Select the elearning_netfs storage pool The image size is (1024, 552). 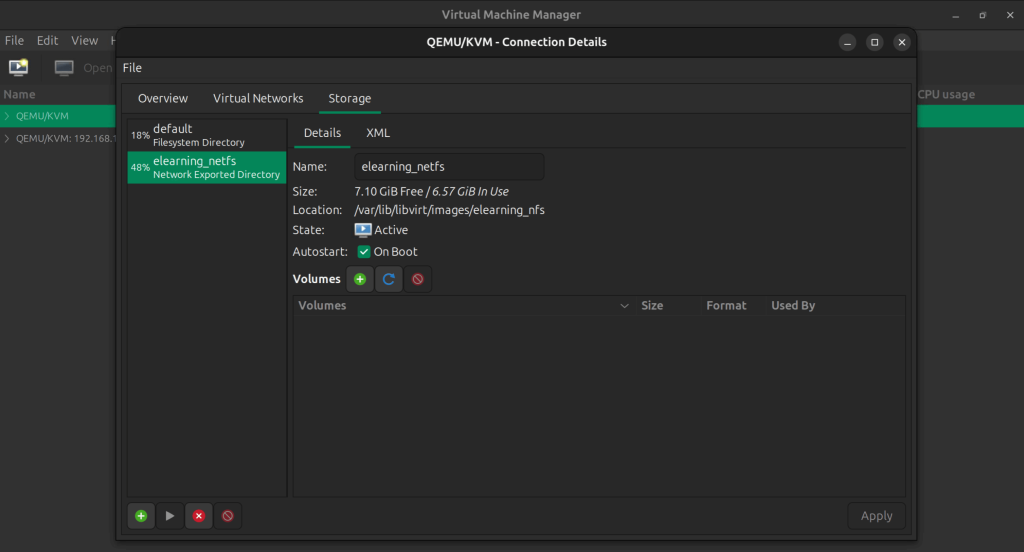pos(206,167)
